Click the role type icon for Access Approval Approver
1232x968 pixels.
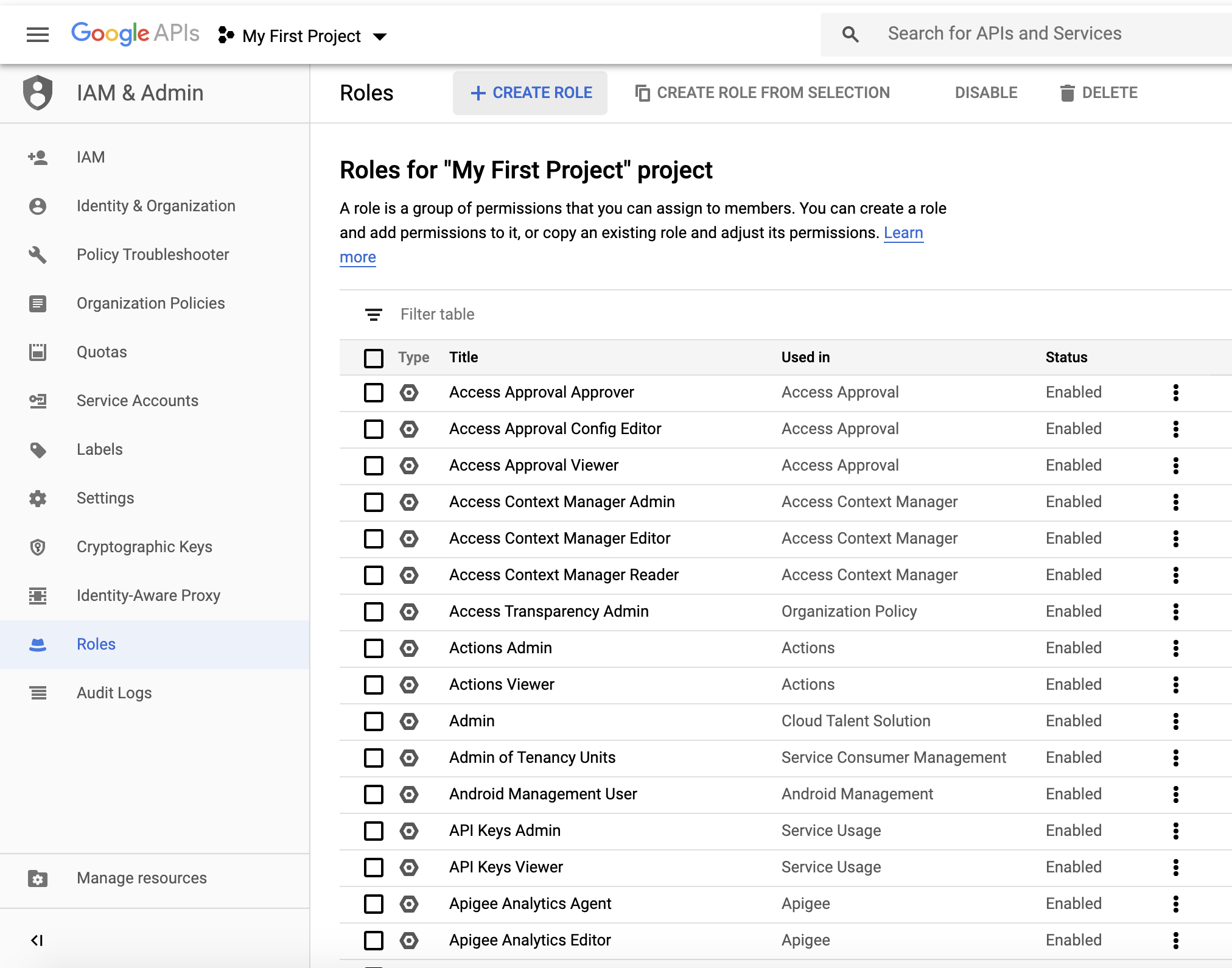coord(409,393)
